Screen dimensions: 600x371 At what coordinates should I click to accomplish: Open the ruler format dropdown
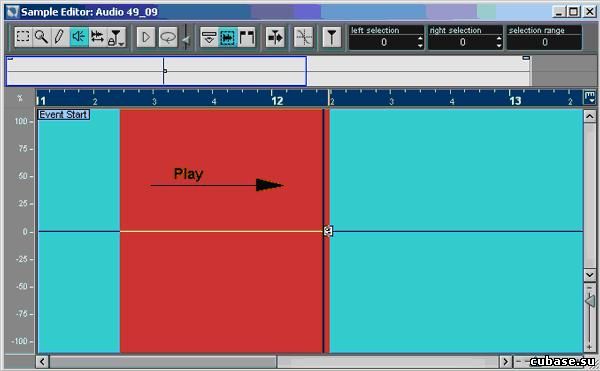point(590,97)
